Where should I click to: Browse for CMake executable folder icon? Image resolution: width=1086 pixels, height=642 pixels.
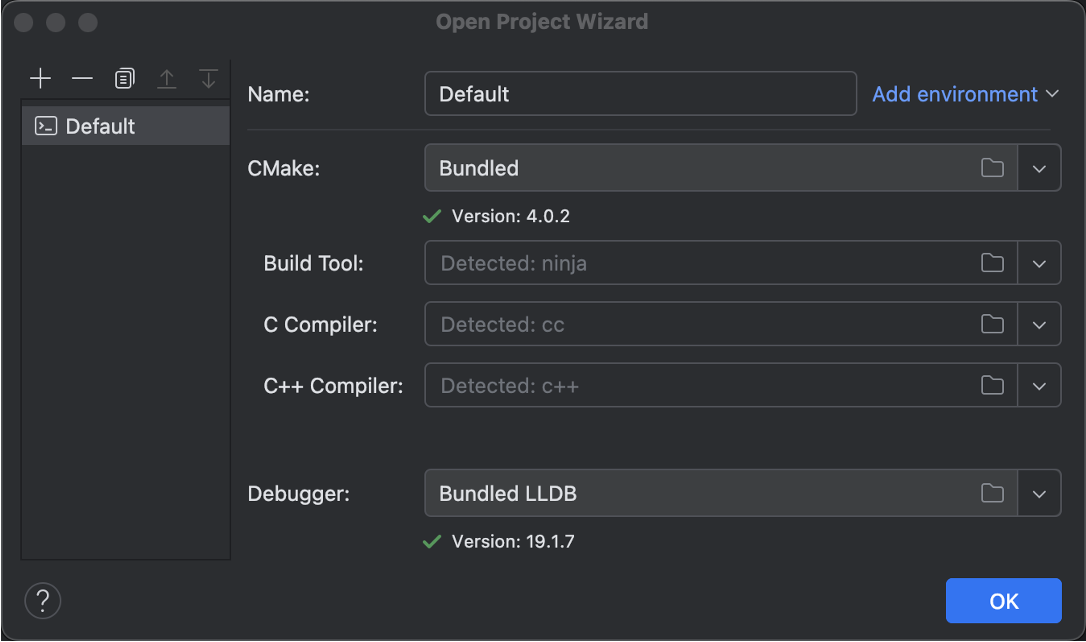[992, 168]
